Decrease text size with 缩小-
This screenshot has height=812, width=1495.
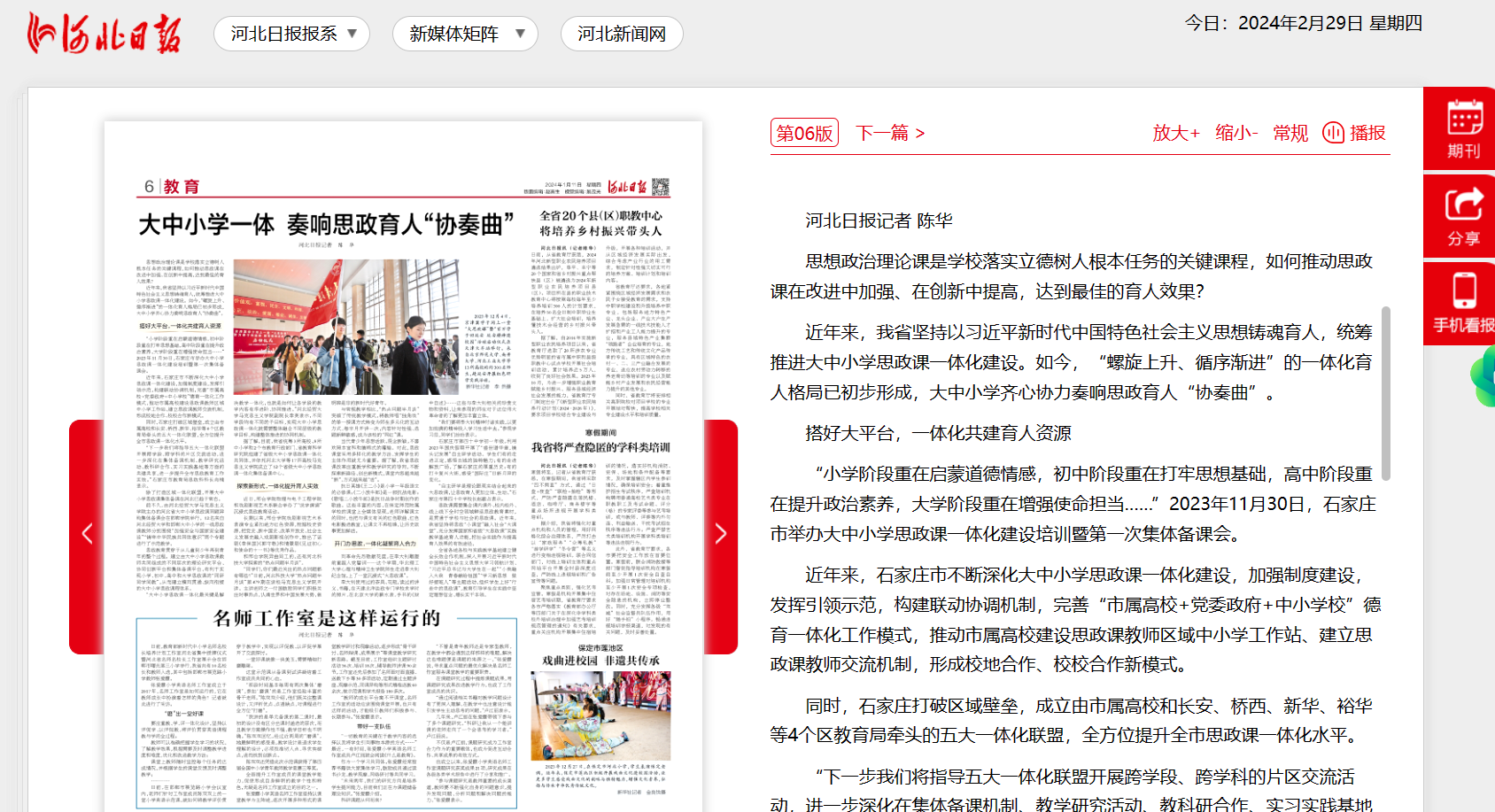click(x=1236, y=133)
